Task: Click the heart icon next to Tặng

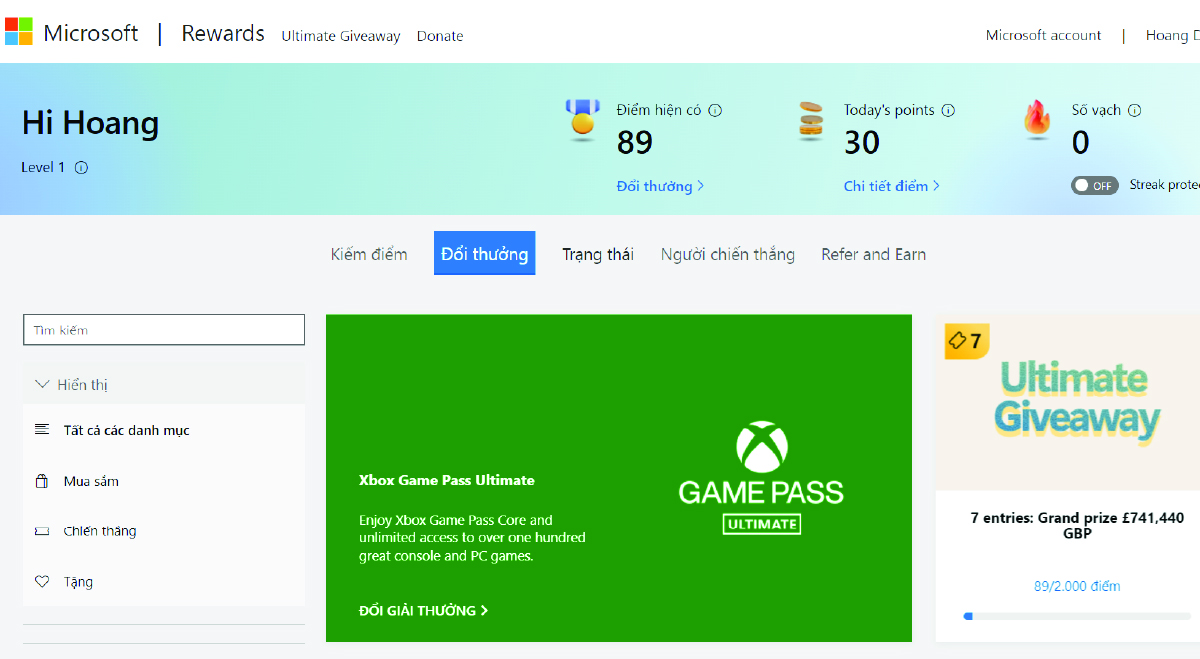Action: coord(40,581)
